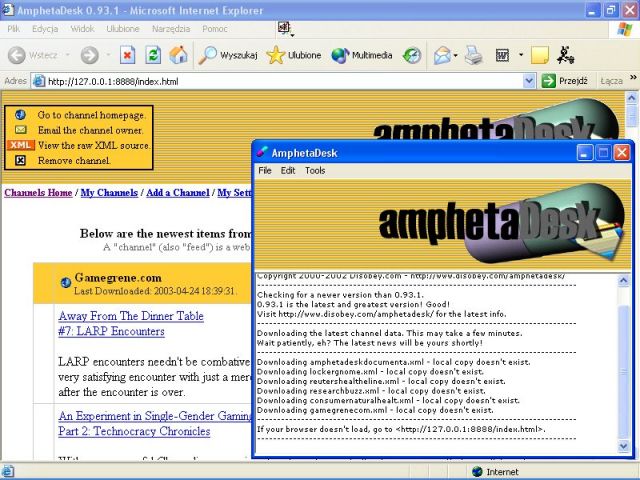This screenshot has width=640, height=480.
Task: Stop page loading with red X icon
Action: (x=127, y=55)
